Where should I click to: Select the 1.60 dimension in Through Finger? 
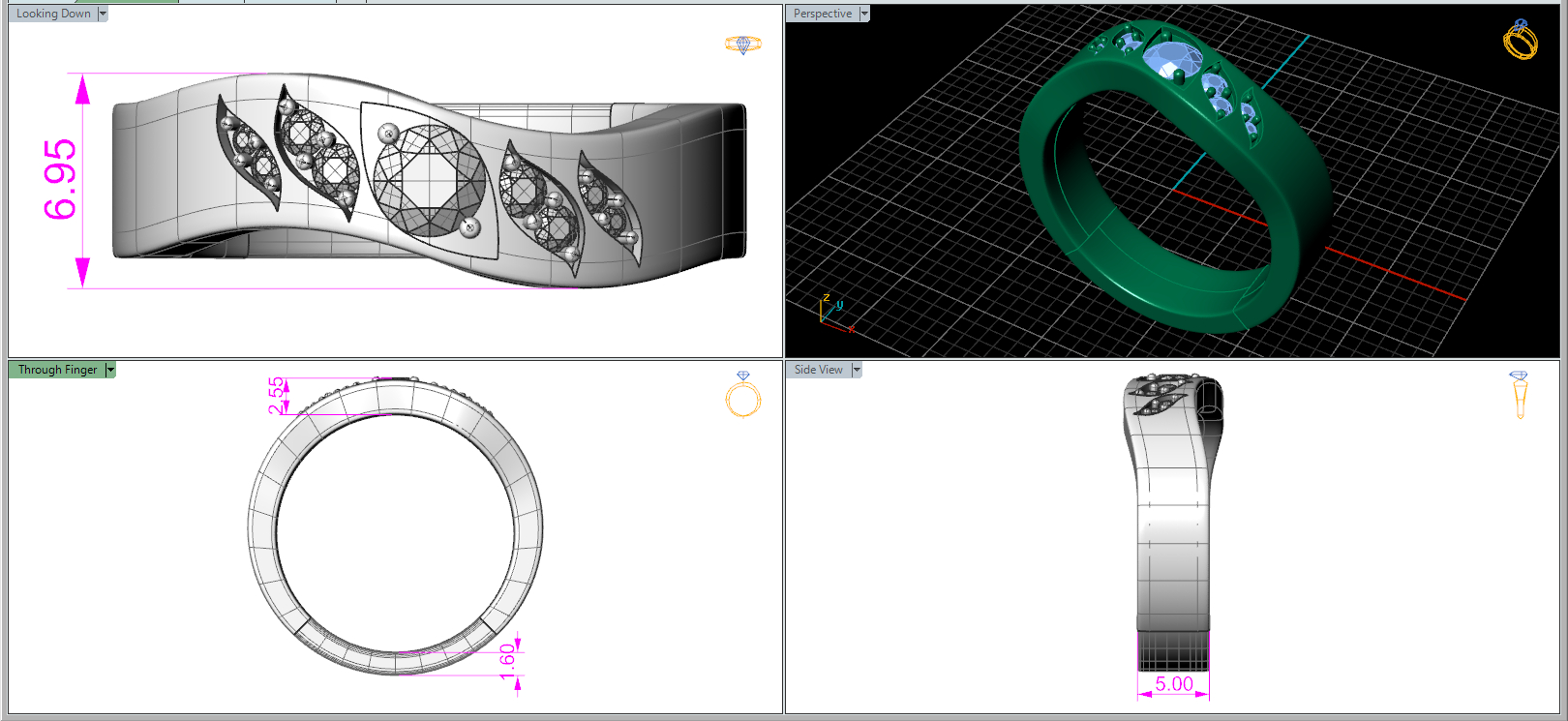tap(506, 663)
